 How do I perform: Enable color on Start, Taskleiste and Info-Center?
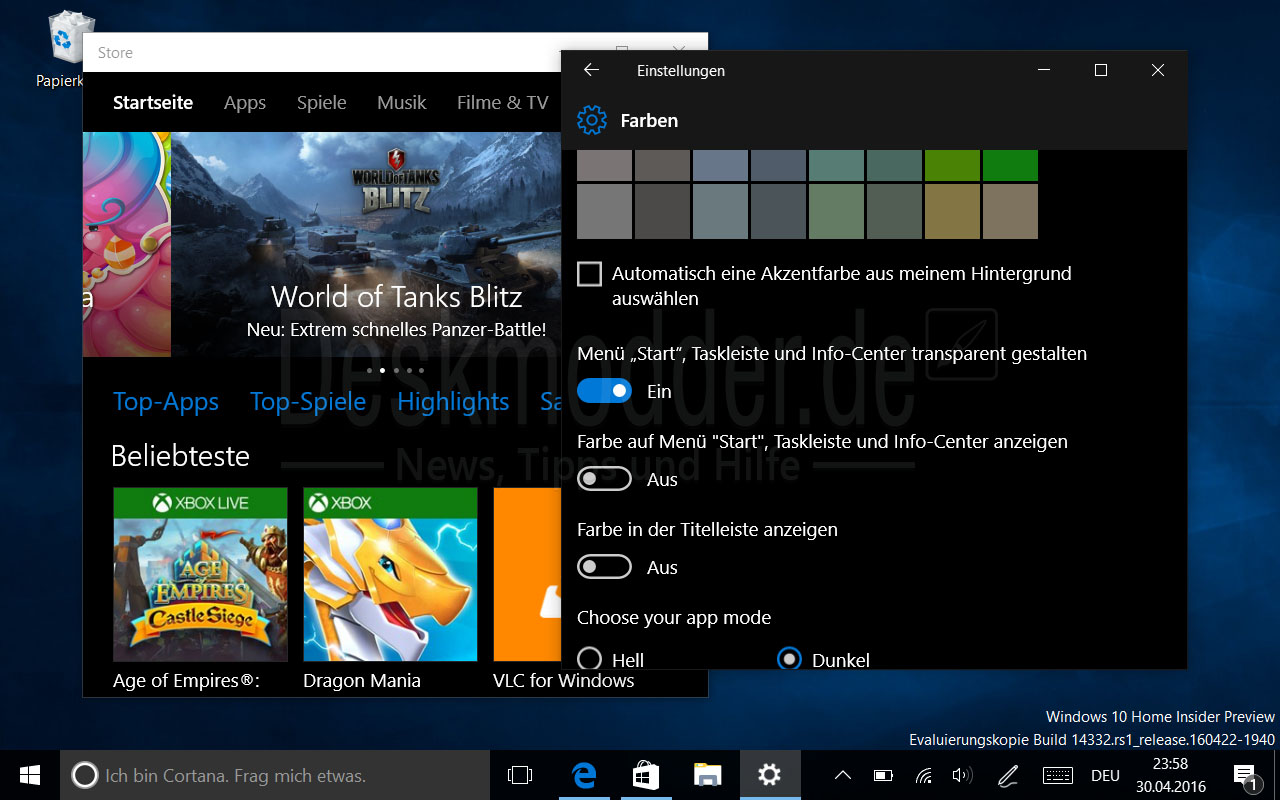(x=604, y=479)
